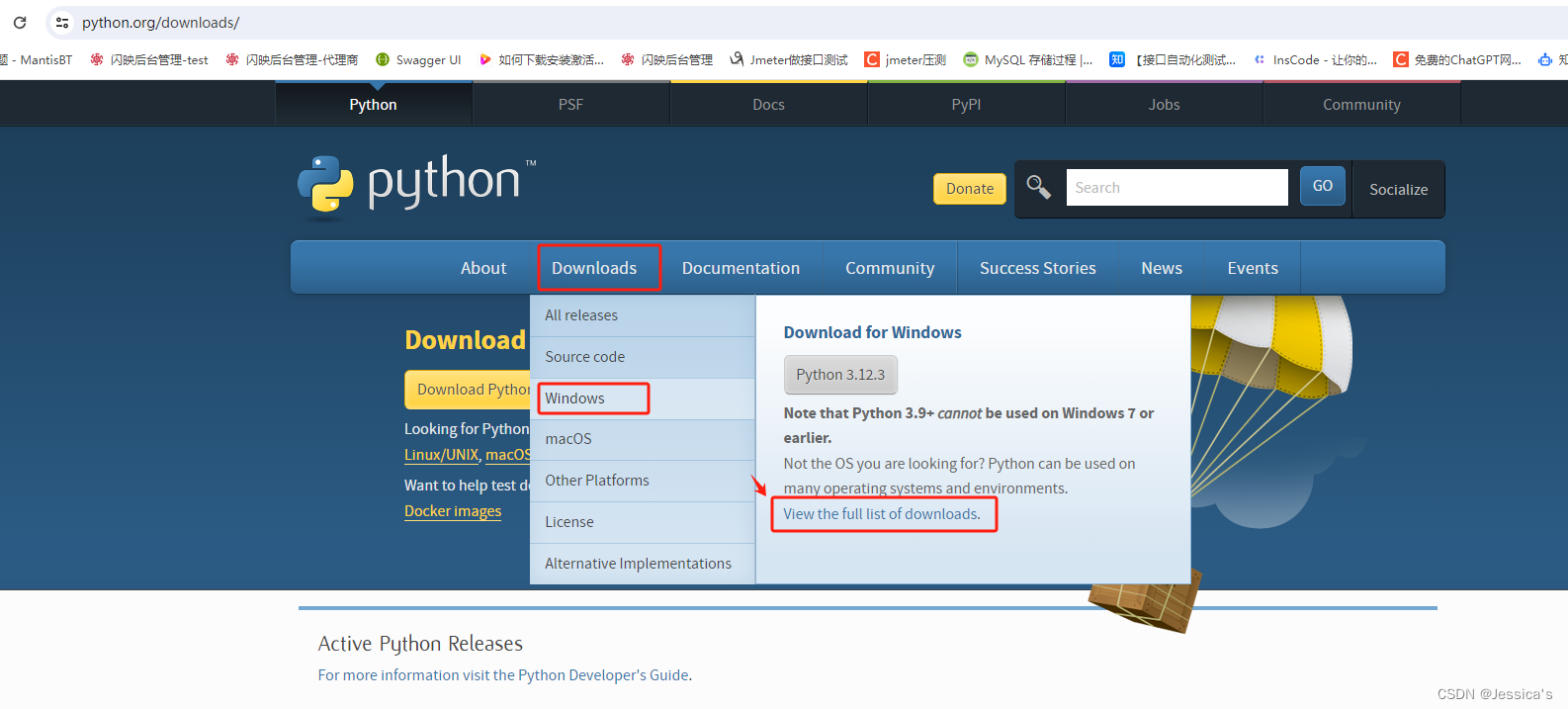1568x709 pixels.
Task: Open the 闪映后台管理-代理商 bookmark
Action: coord(292,59)
